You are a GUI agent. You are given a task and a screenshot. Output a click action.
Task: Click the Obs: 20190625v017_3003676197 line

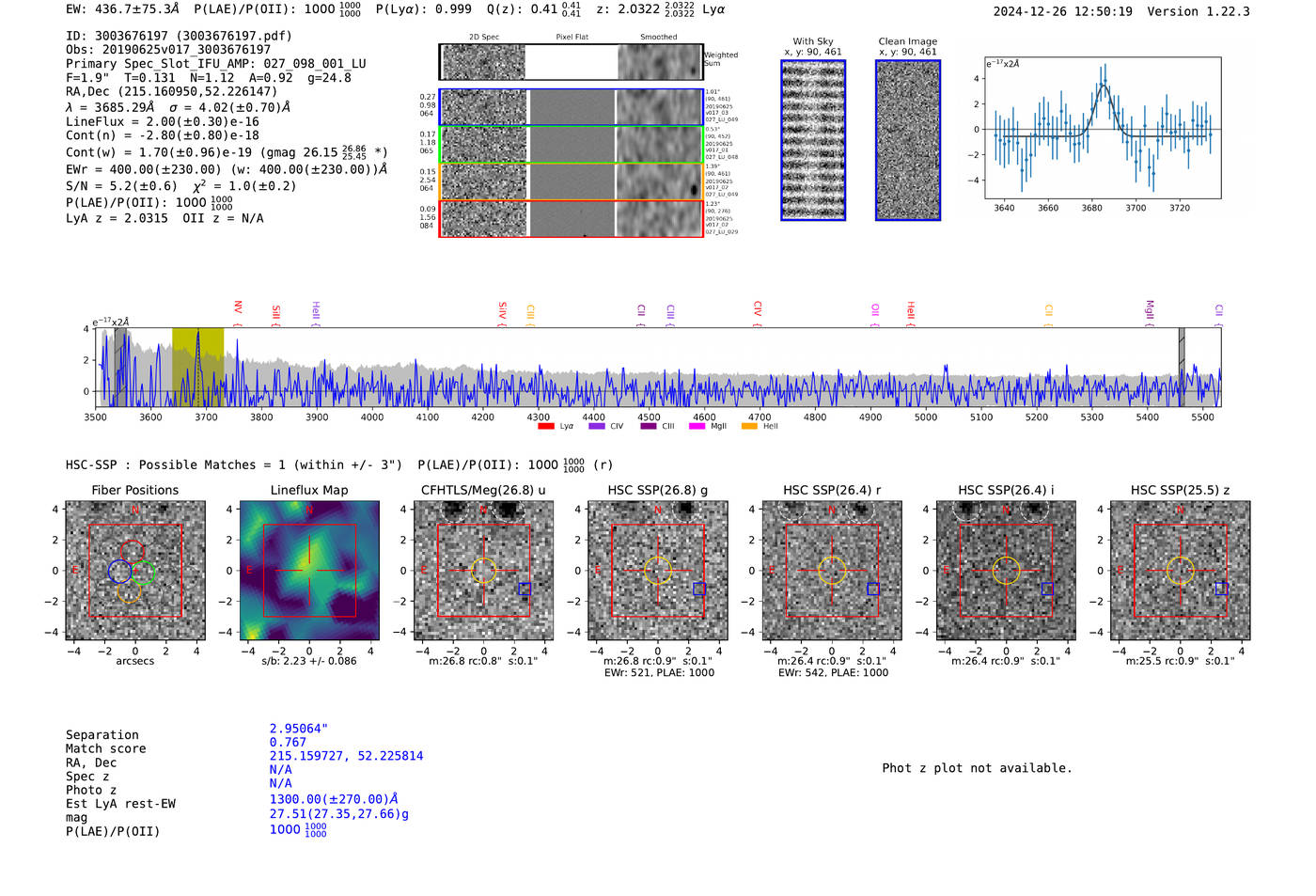(168, 50)
